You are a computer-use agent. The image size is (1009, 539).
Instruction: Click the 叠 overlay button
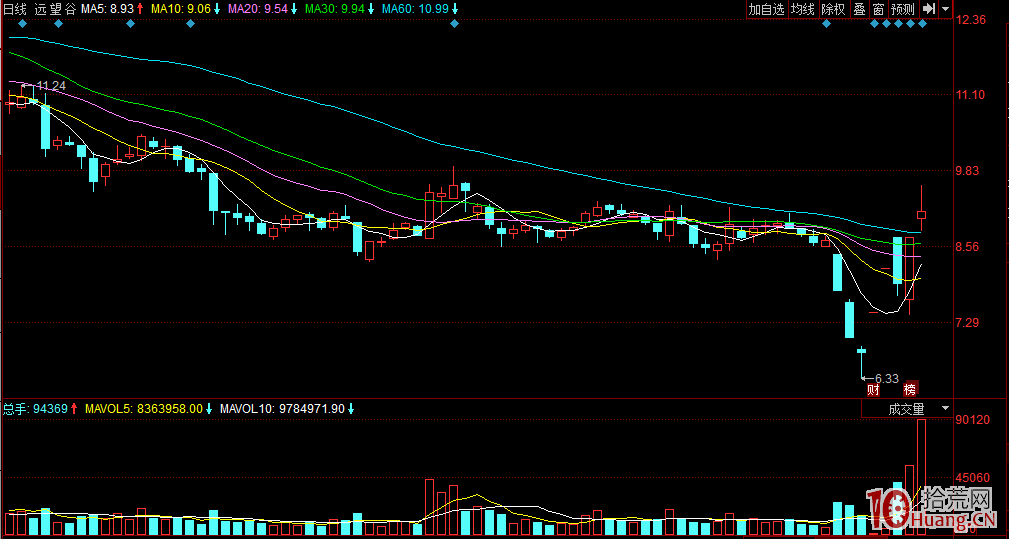(859, 9)
